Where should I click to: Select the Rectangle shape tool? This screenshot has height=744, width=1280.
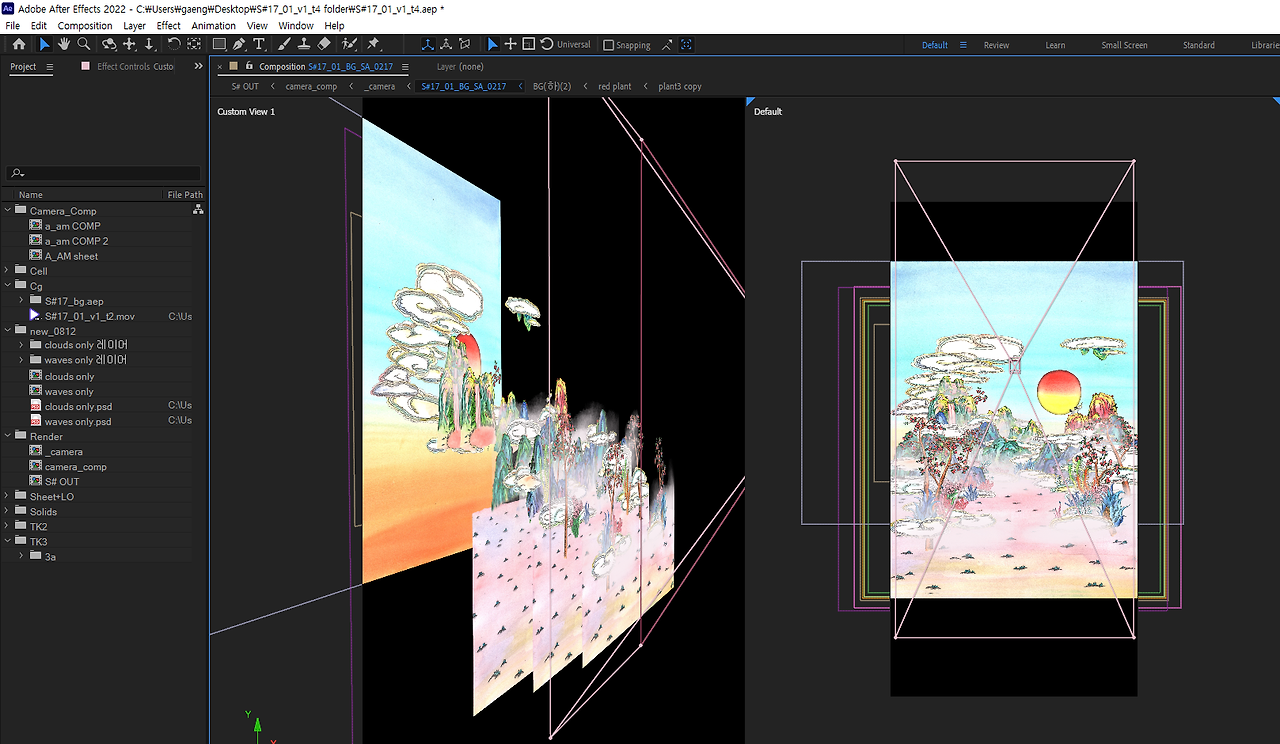click(219, 44)
